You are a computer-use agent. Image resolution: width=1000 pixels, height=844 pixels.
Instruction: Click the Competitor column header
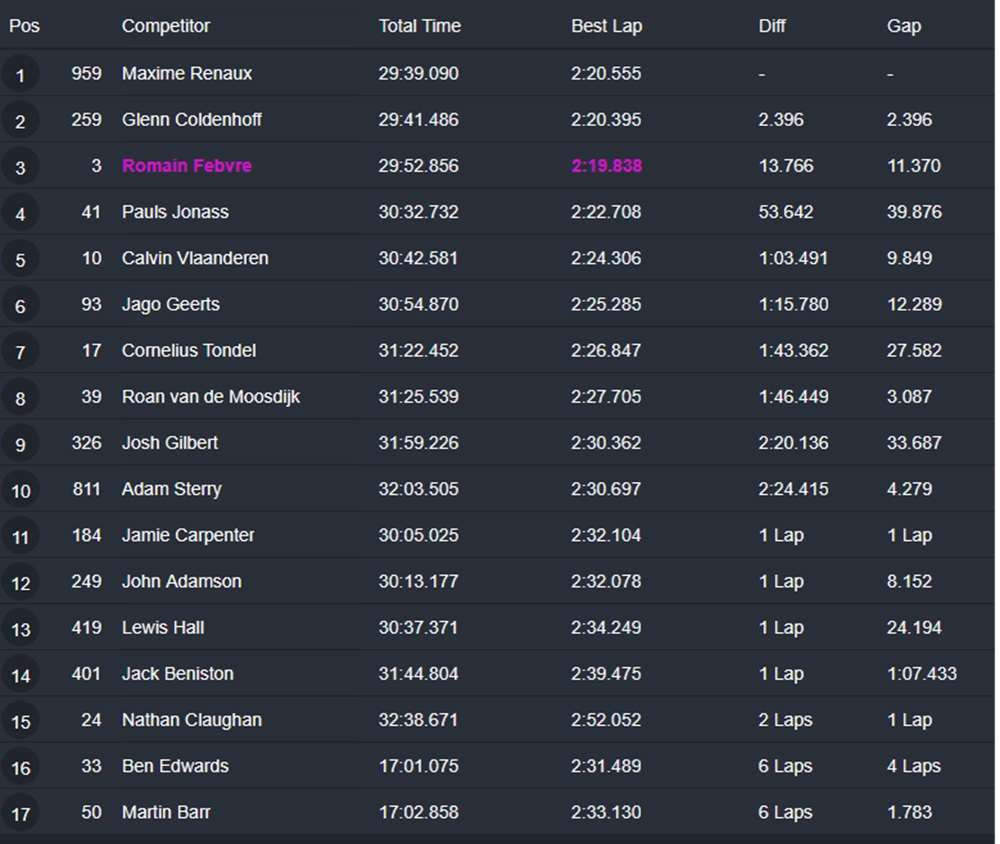(x=166, y=26)
